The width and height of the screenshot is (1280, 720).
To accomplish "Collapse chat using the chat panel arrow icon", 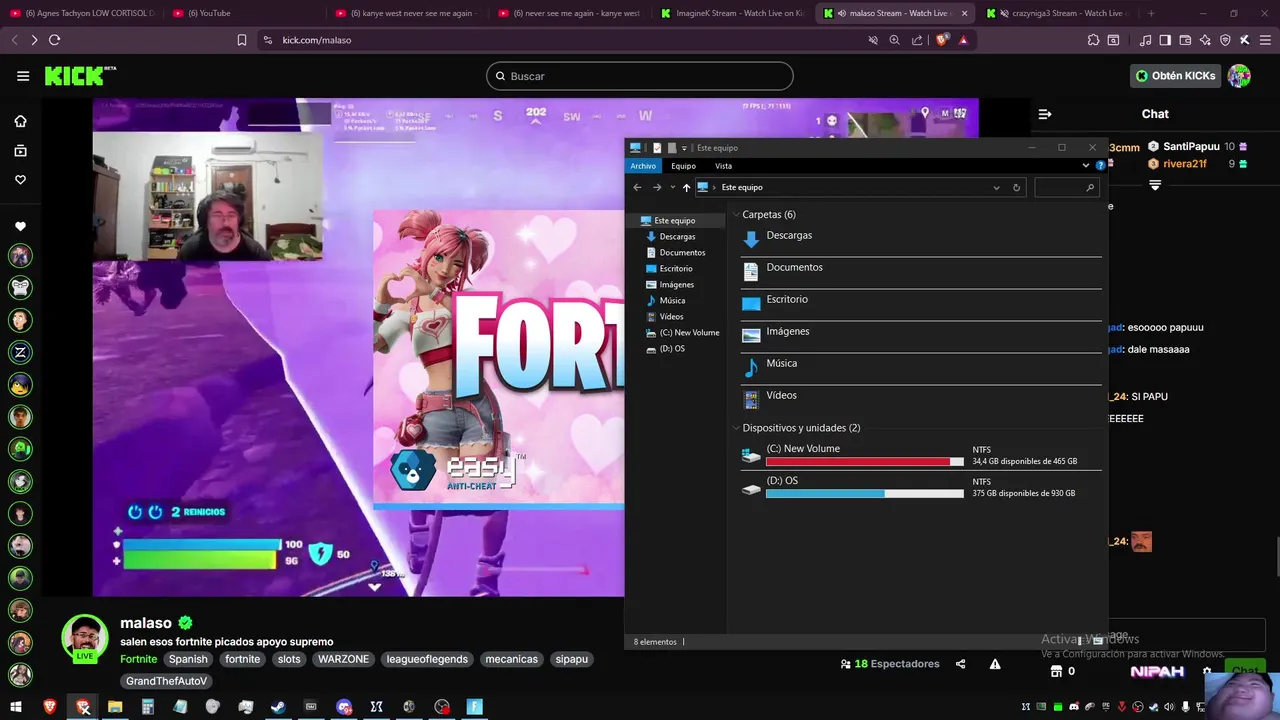I will point(1045,114).
